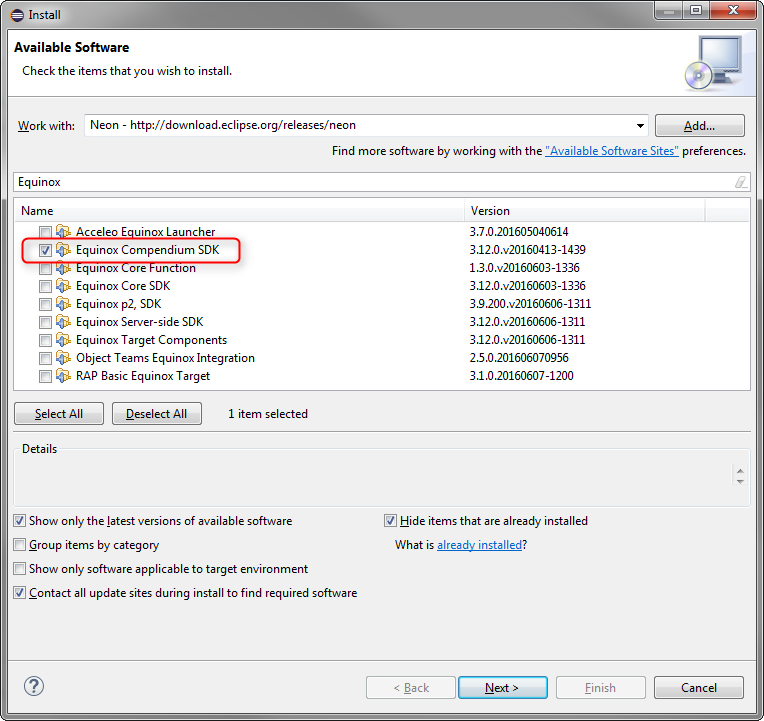
Task: Click the RAP Basic Equinox Target icon
Action: click(x=63, y=376)
